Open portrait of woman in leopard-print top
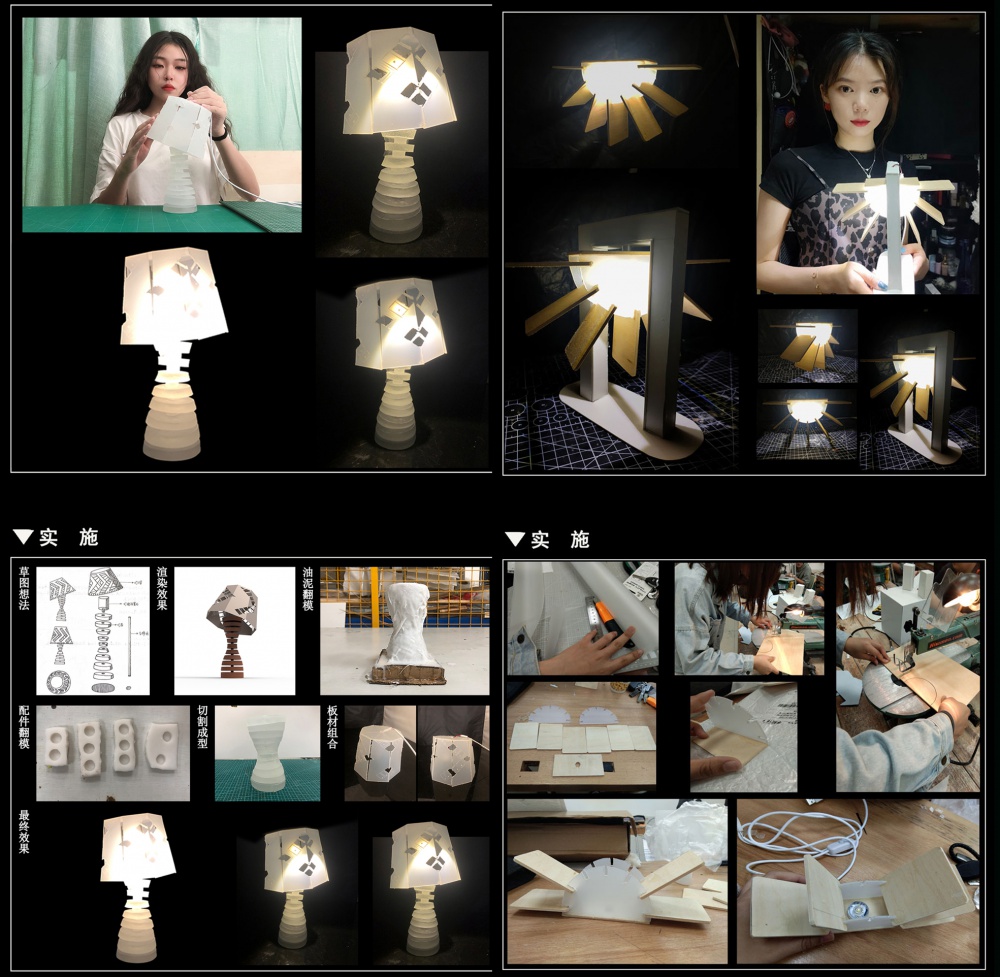1000x977 pixels. pos(868,155)
